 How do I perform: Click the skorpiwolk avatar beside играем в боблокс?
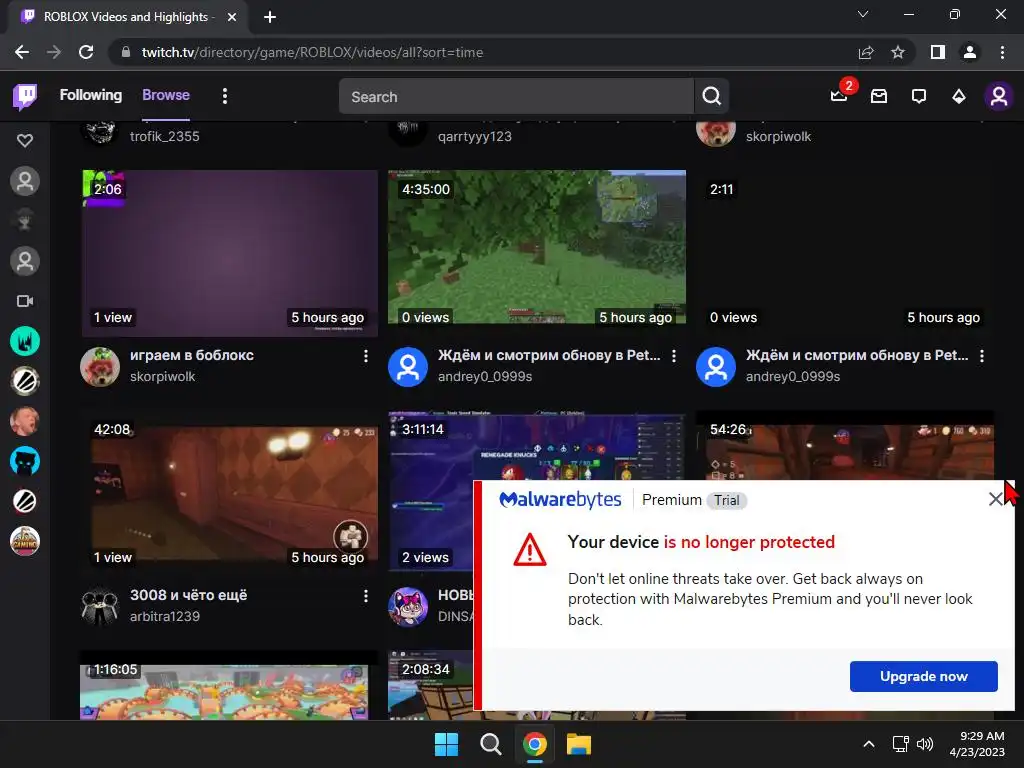point(100,366)
